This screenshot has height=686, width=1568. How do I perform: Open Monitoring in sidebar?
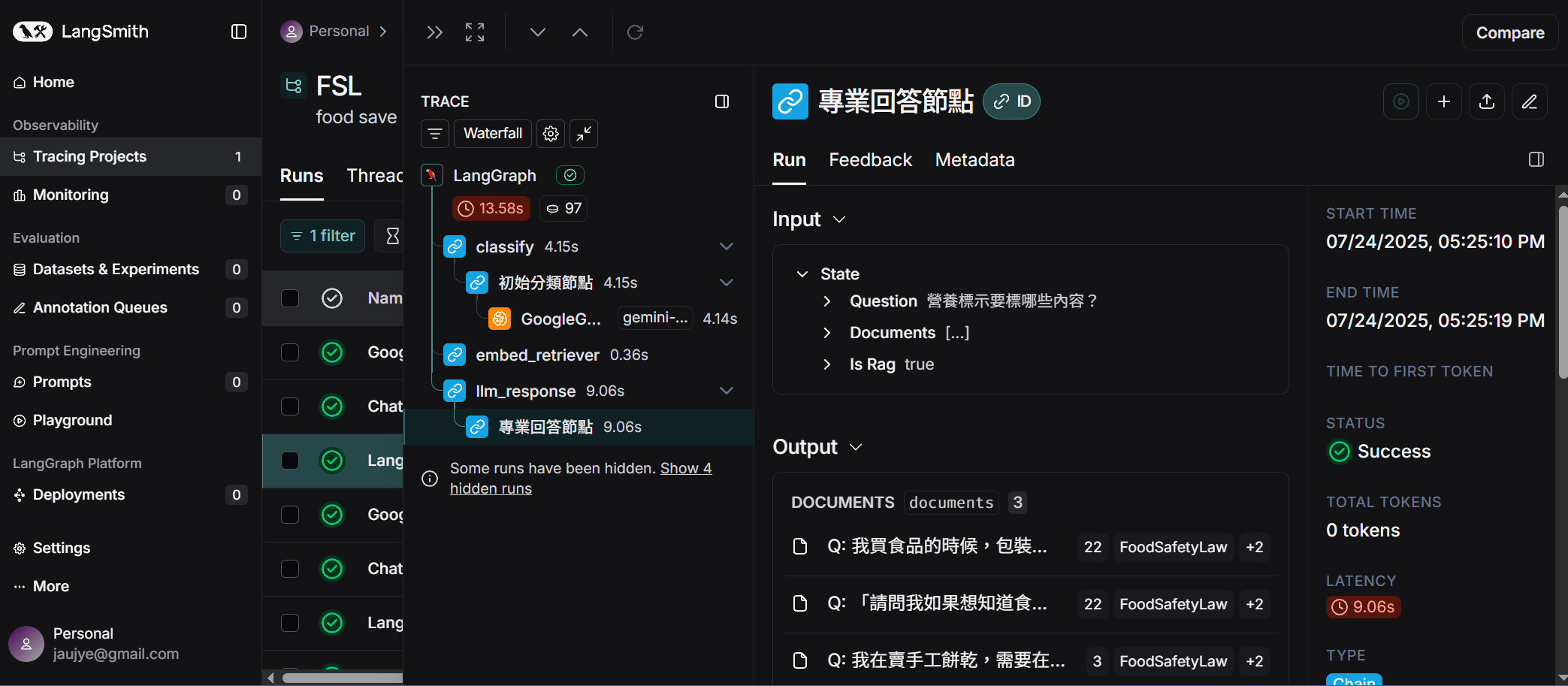point(131,195)
